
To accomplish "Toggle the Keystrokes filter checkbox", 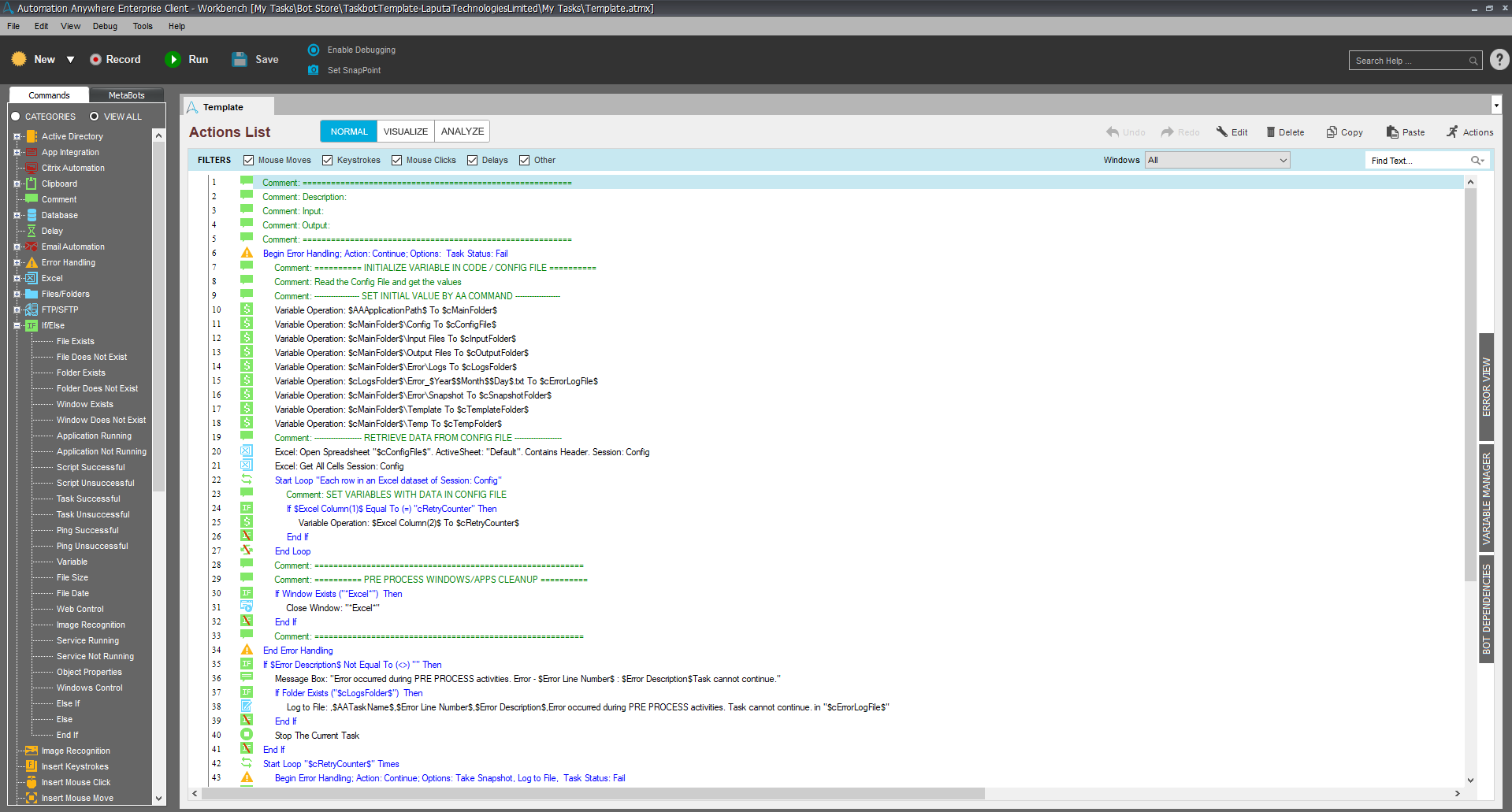I will [x=328, y=161].
